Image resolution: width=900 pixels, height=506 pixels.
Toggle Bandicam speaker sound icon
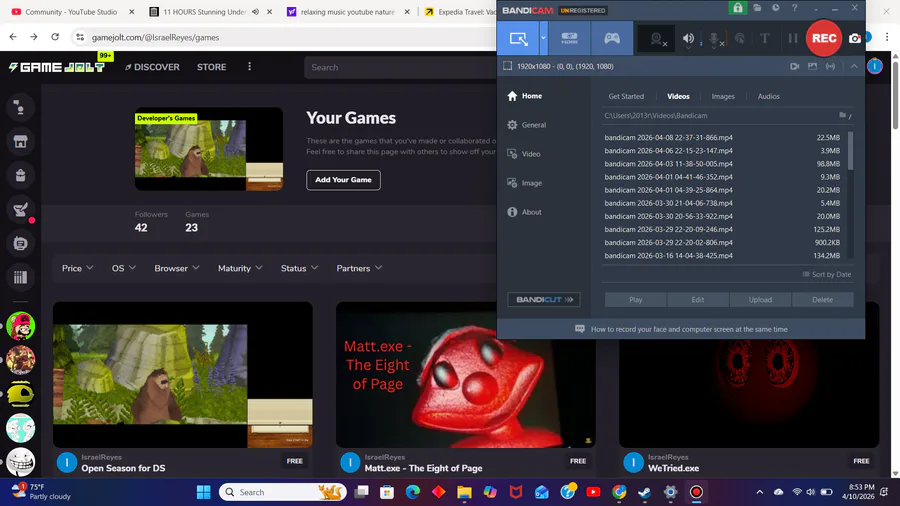[688, 38]
